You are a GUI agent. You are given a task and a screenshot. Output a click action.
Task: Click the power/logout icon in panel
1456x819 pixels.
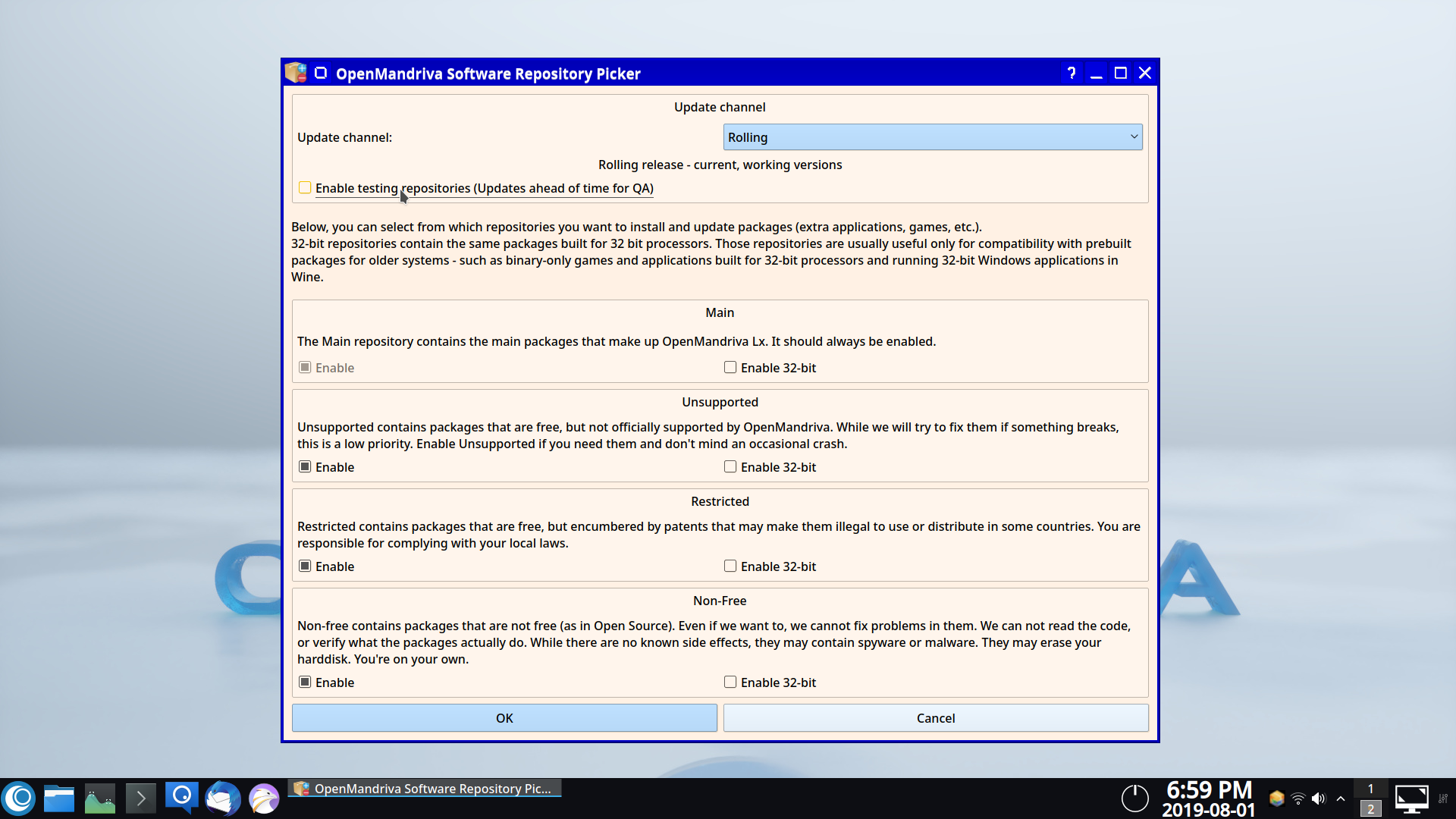(x=1135, y=799)
